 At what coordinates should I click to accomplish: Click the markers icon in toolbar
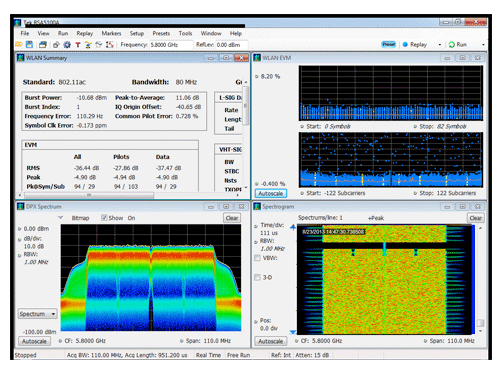[x=88, y=45]
